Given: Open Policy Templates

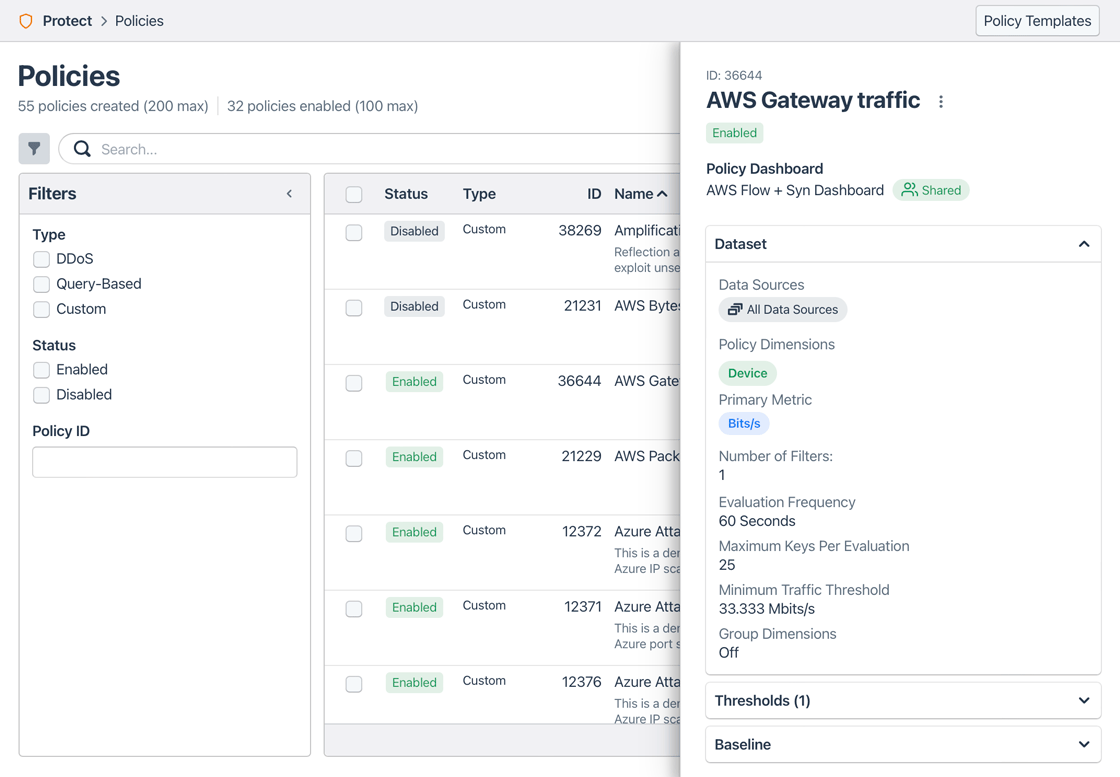Looking at the screenshot, I should coord(1036,21).
